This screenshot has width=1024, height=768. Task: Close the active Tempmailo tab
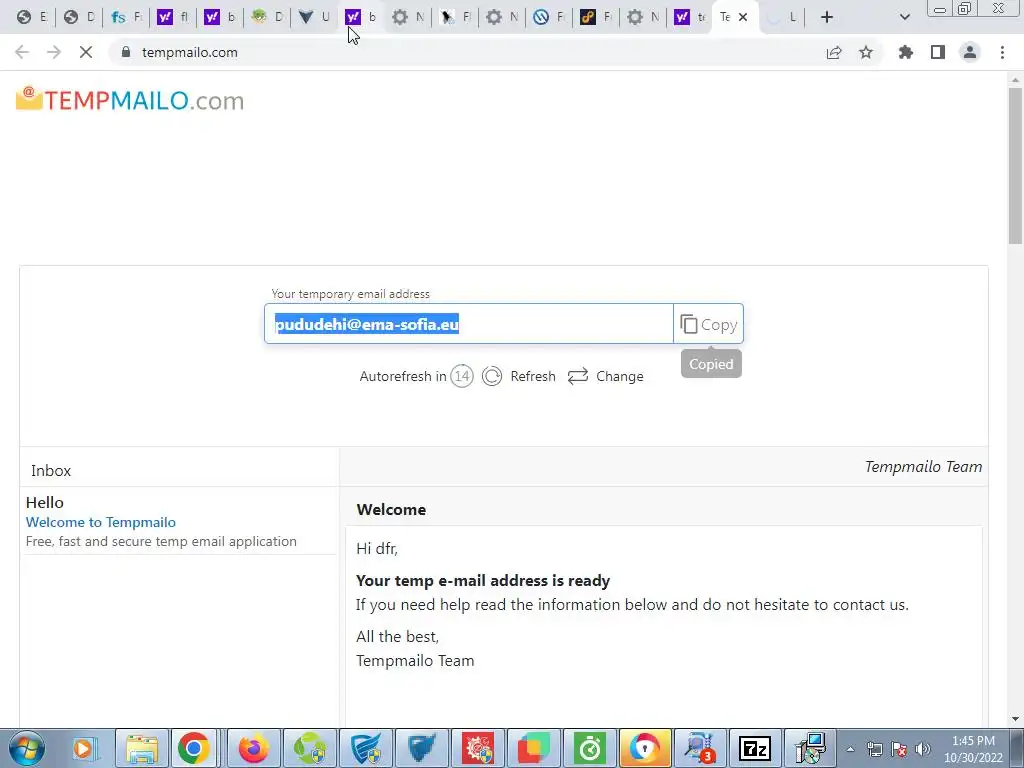(743, 18)
